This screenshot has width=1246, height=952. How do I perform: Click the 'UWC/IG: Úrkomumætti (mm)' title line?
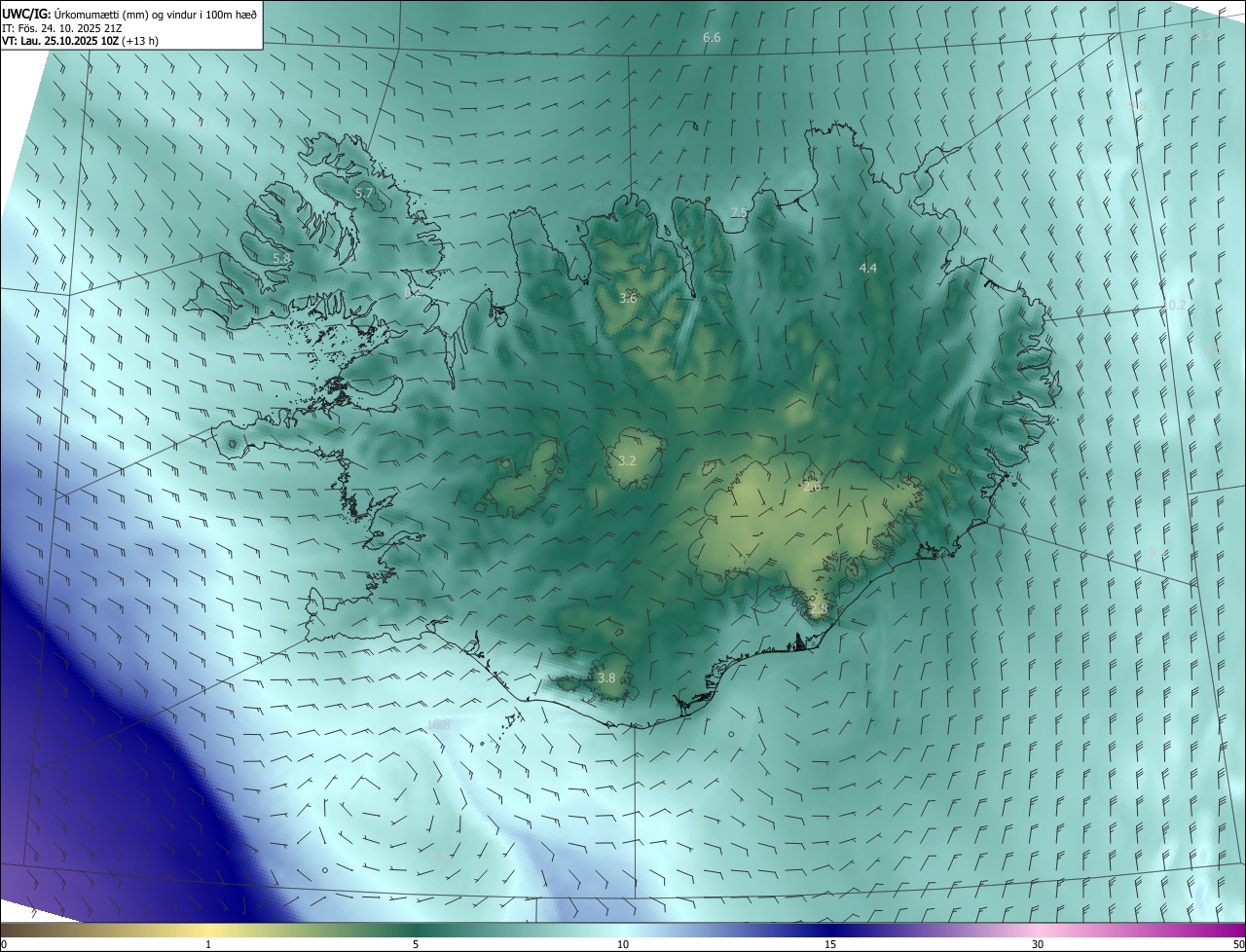tap(129, 13)
